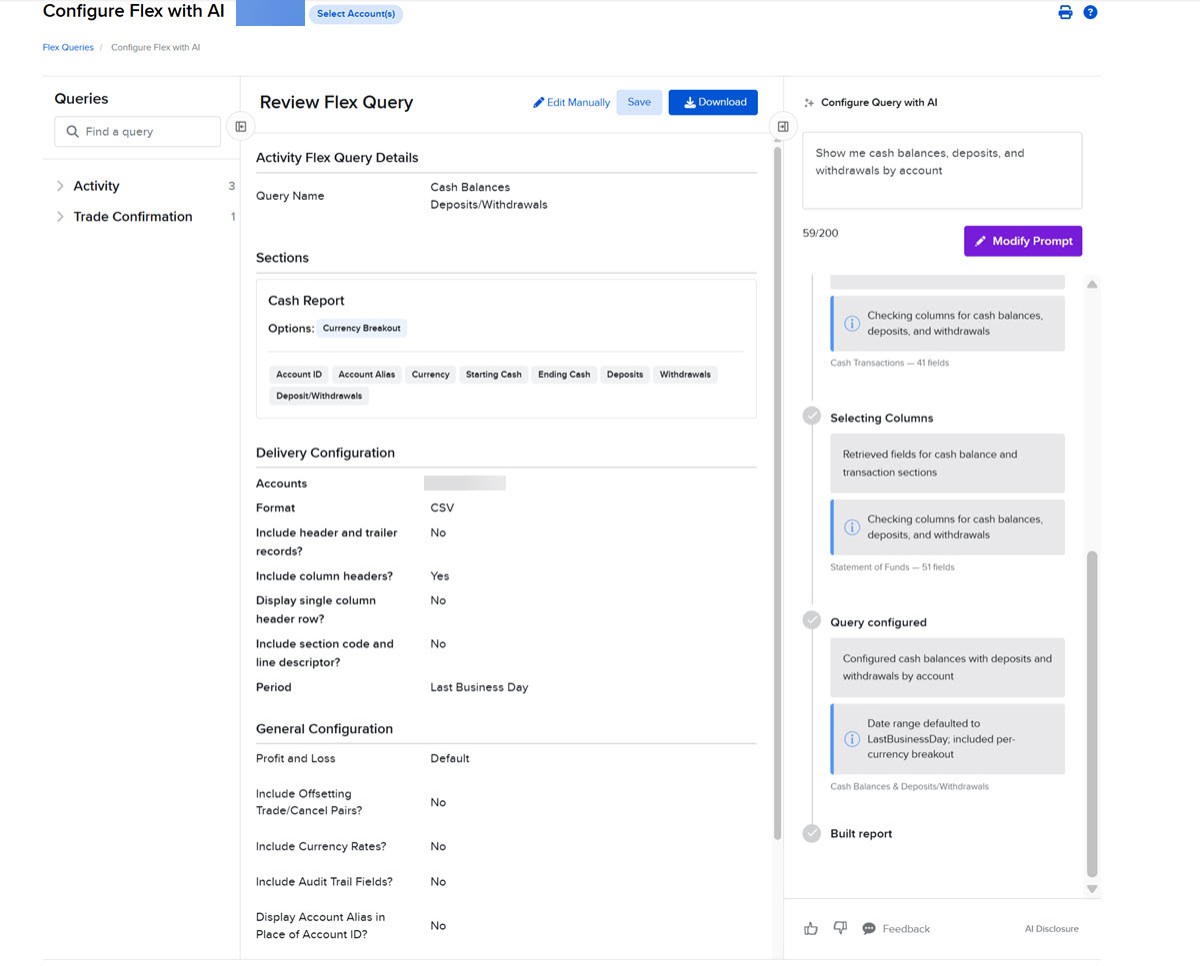Collapse the AI panel toggle icon
The width and height of the screenshot is (1200, 966).
coord(783,127)
